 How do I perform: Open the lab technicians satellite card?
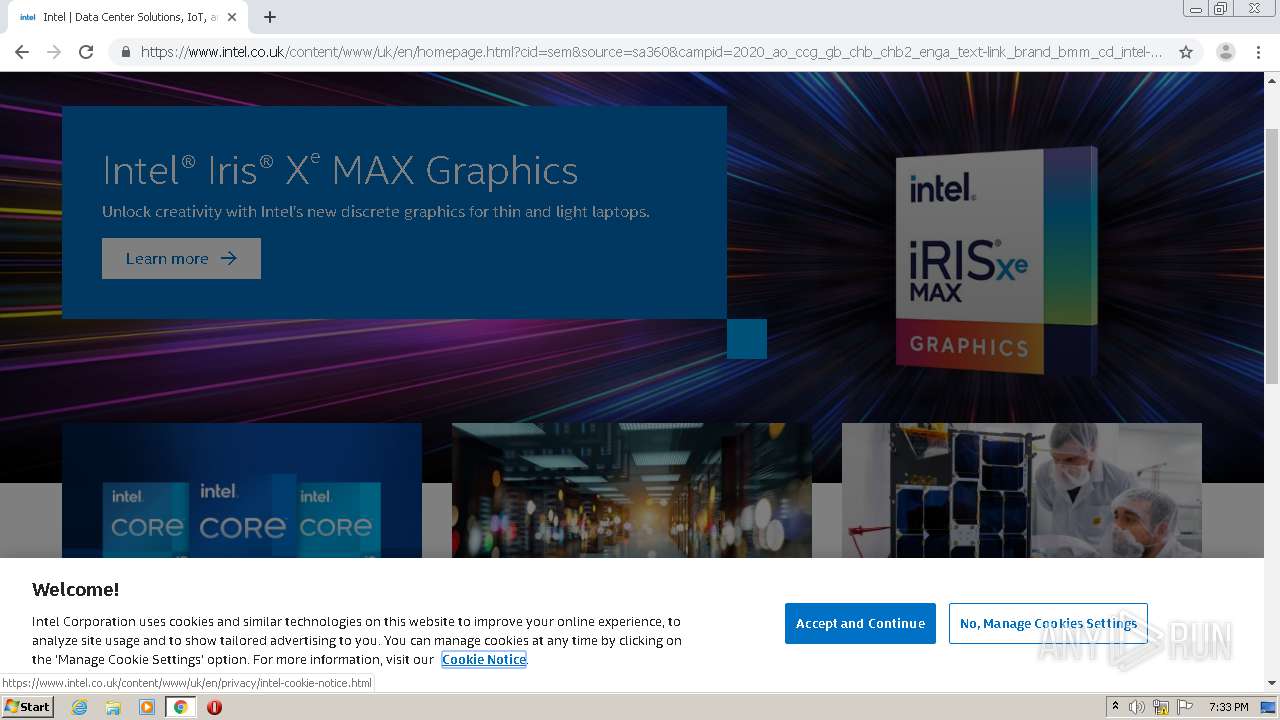[x=1022, y=490]
